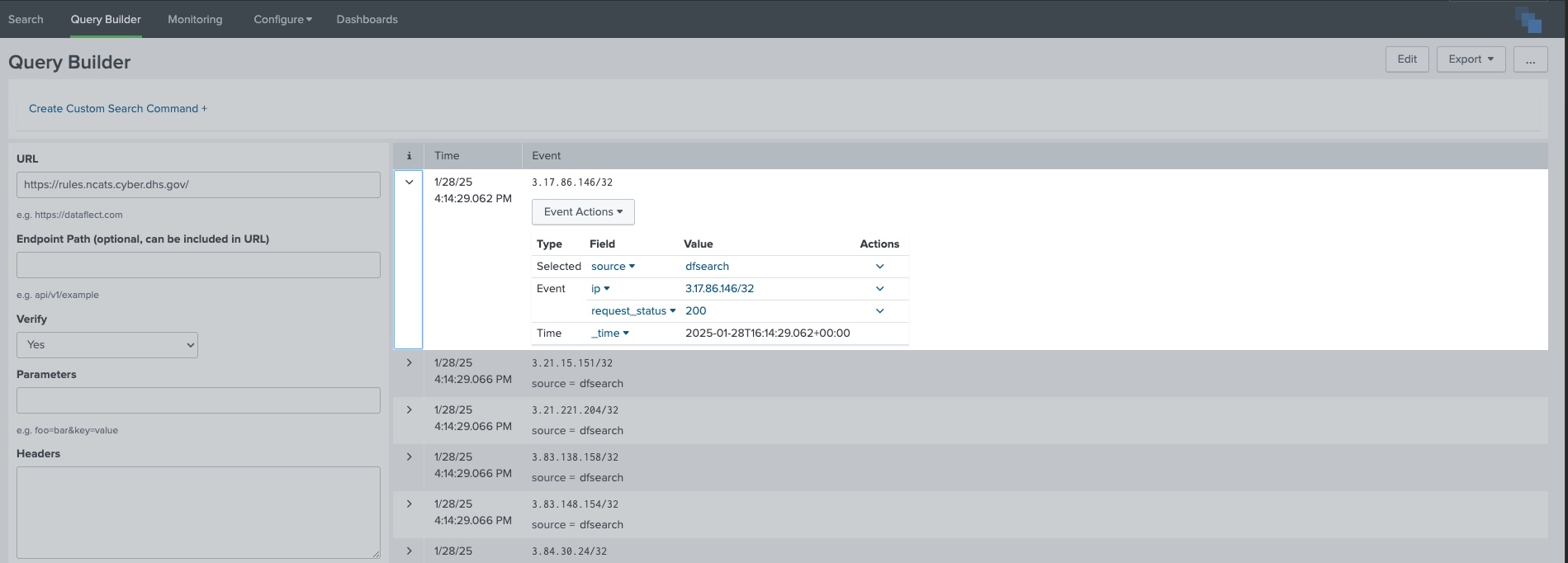
Task: Open the more options ellipsis button
Action: click(1530, 59)
